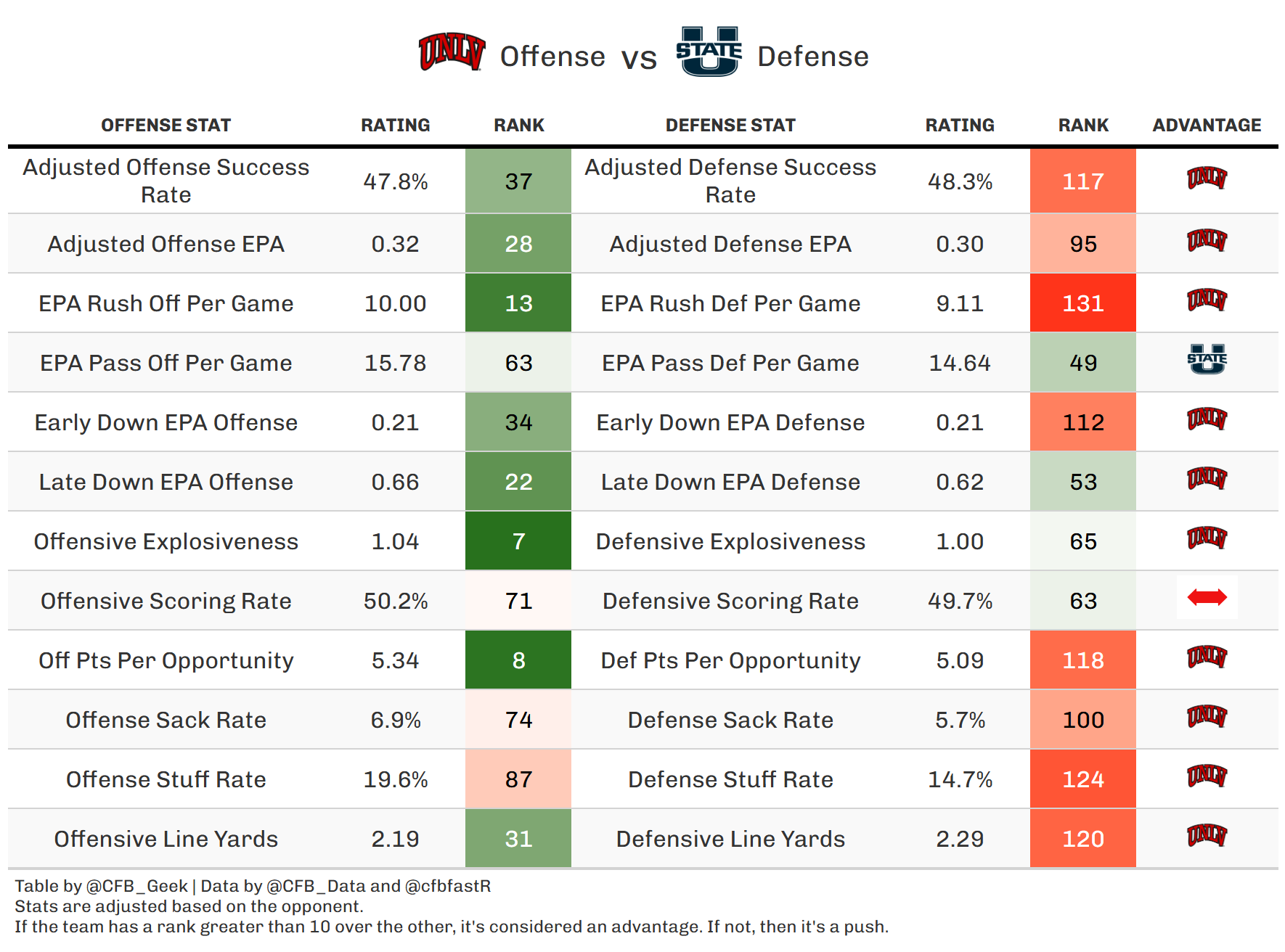Click UNLV advantage logo in Adjusted Offense EPA row

click(1207, 241)
